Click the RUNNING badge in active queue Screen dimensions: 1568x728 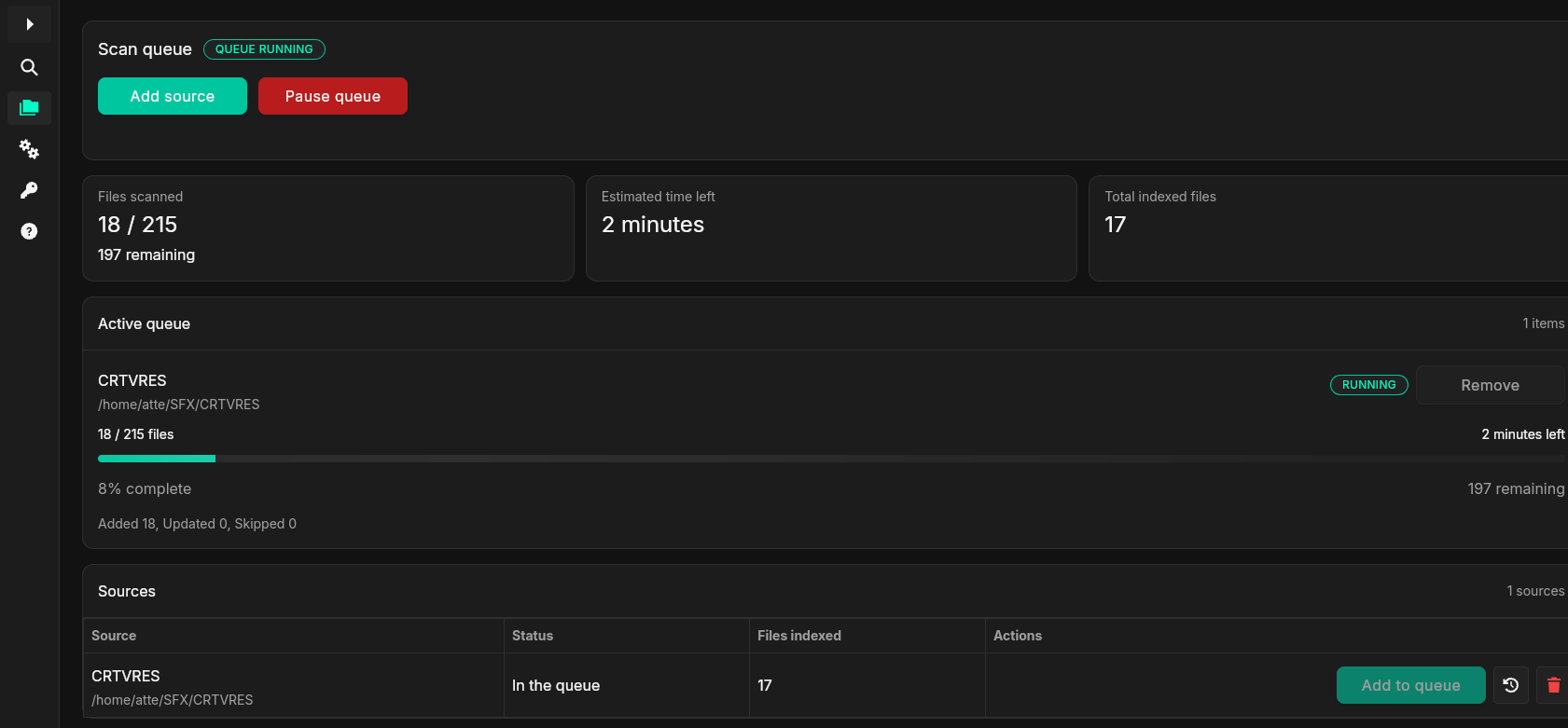point(1368,385)
